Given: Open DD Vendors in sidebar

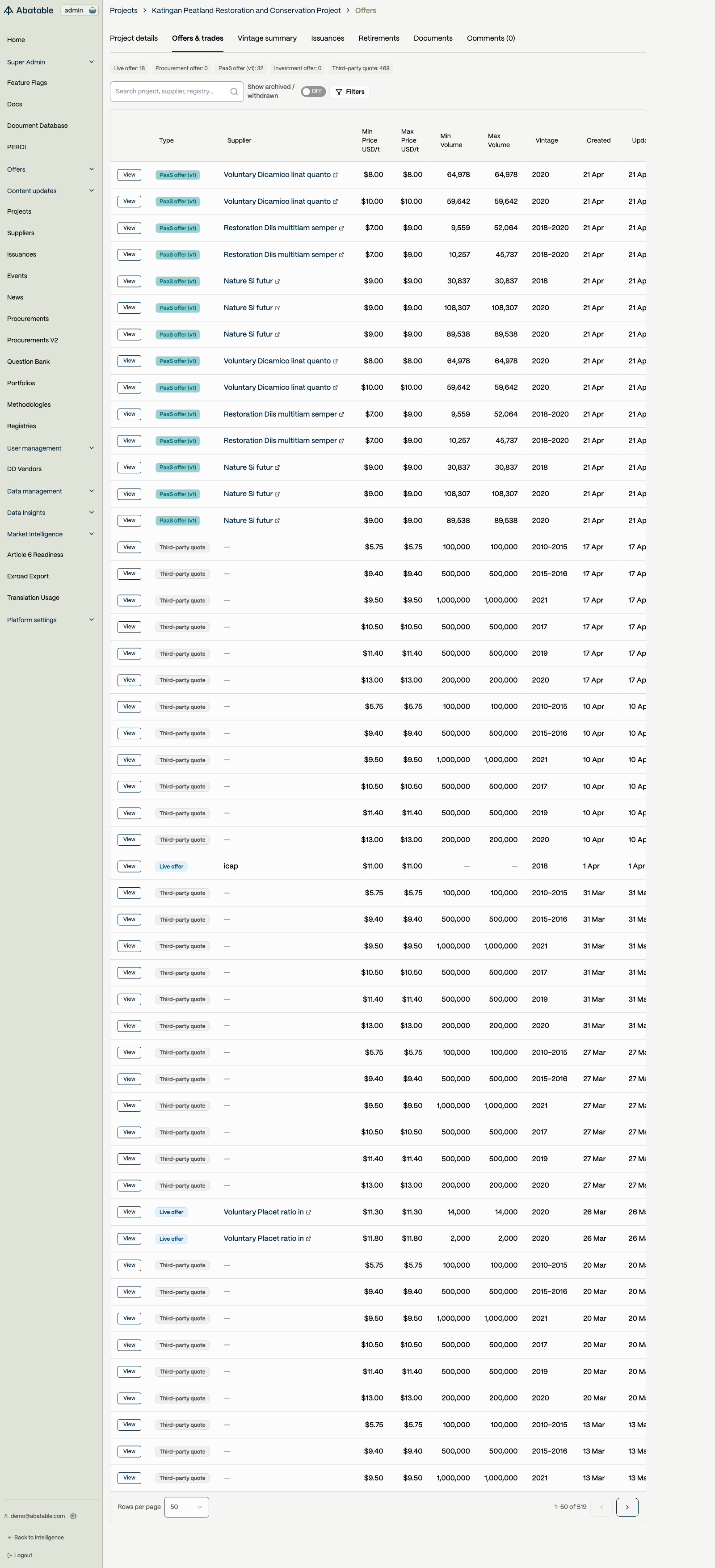Looking at the screenshot, I should [24, 469].
